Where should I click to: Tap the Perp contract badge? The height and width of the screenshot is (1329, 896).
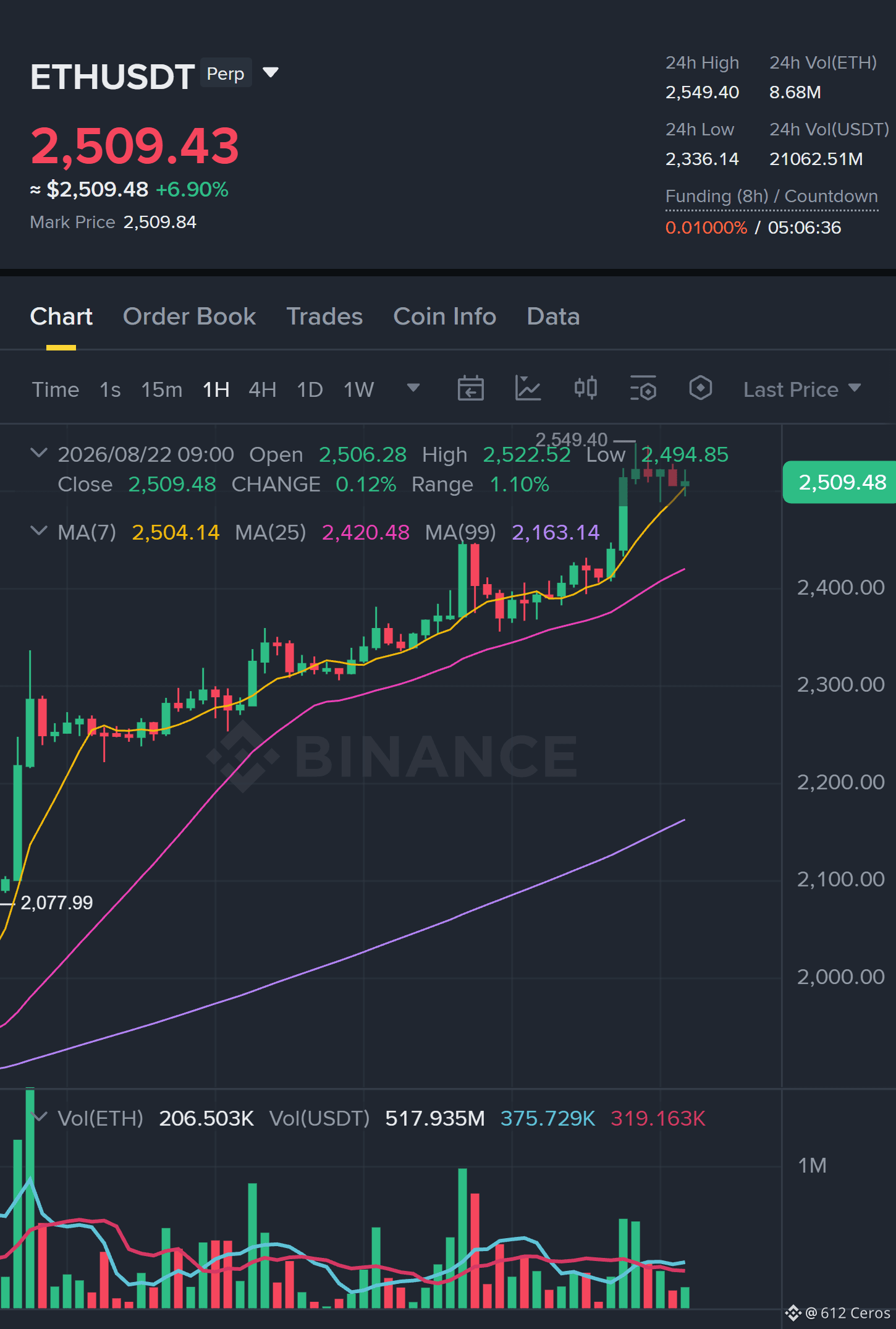[x=226, y=74]
